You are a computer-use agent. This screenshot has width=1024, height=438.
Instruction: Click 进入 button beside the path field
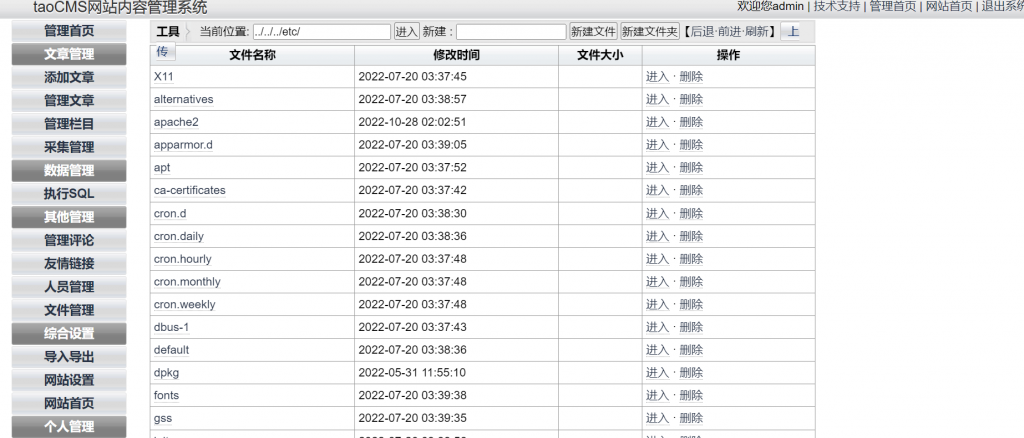pos(406,32)
